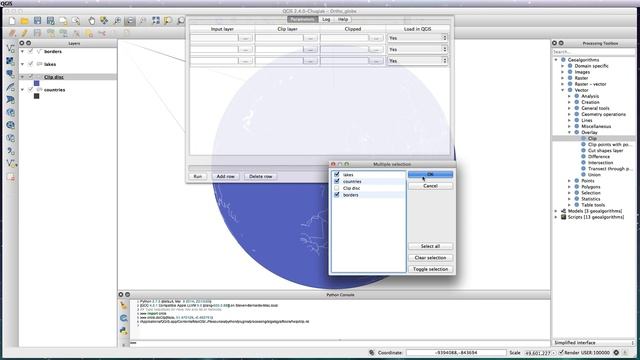Collapse the Overlay group in toolbox
Image resolution: width=640 pixels, height=360 pixels.
(569, 132)
